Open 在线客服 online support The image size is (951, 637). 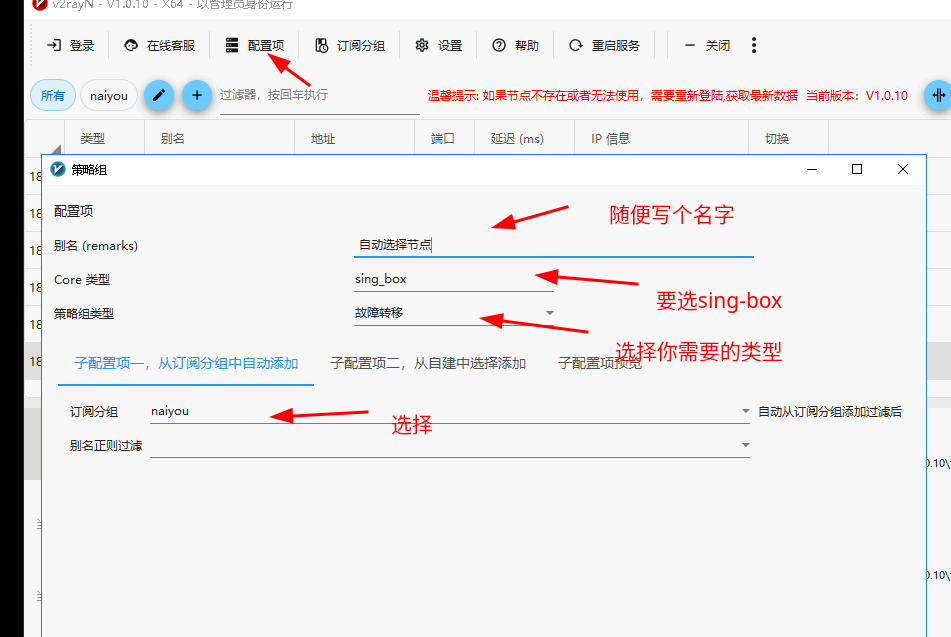pyautogui.click(x=160, y=46)
